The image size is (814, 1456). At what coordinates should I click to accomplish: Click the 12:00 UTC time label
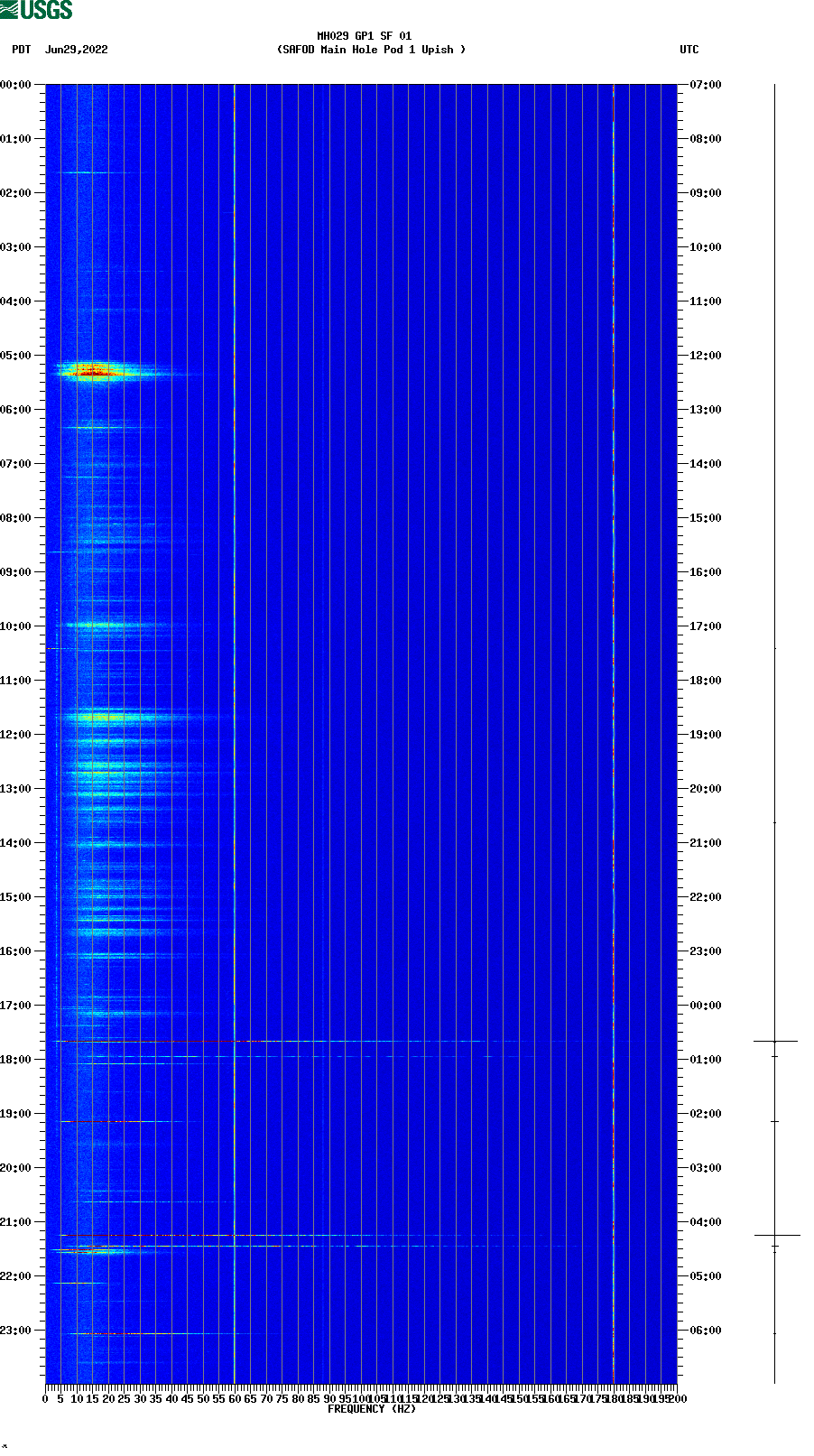coord(705,356)
